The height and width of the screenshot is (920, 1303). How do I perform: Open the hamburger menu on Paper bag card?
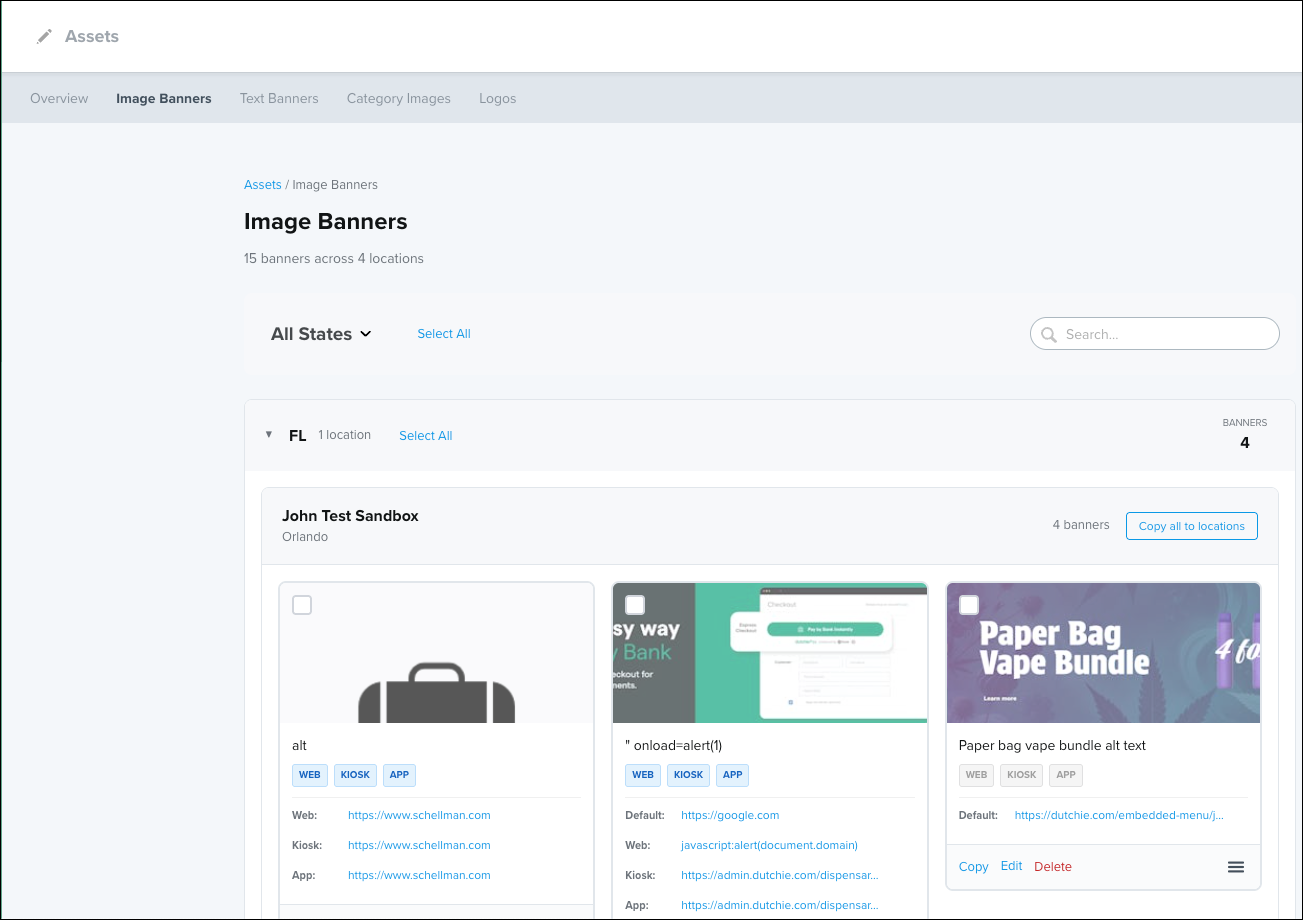pos(1236,867)
